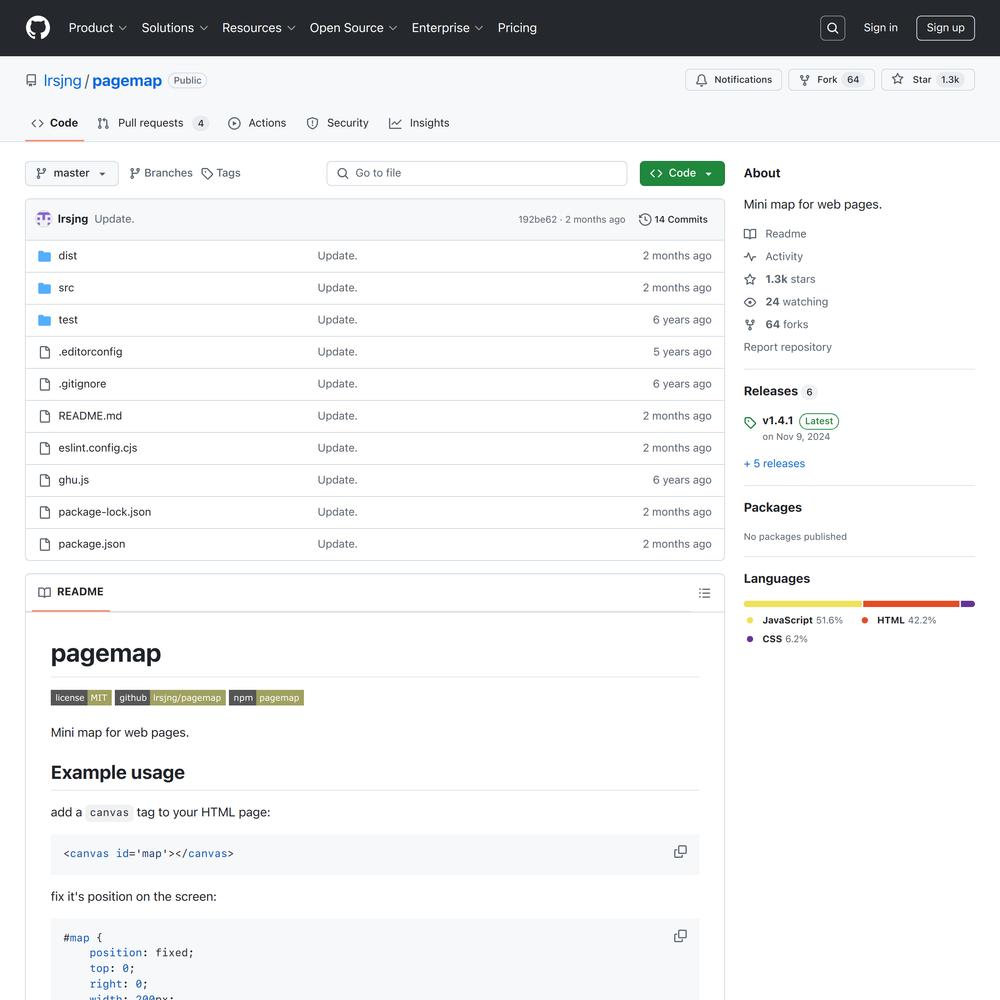Expand the Solutions menu
Screen dimensions: 1000x1000
click(x=175, y=28)
